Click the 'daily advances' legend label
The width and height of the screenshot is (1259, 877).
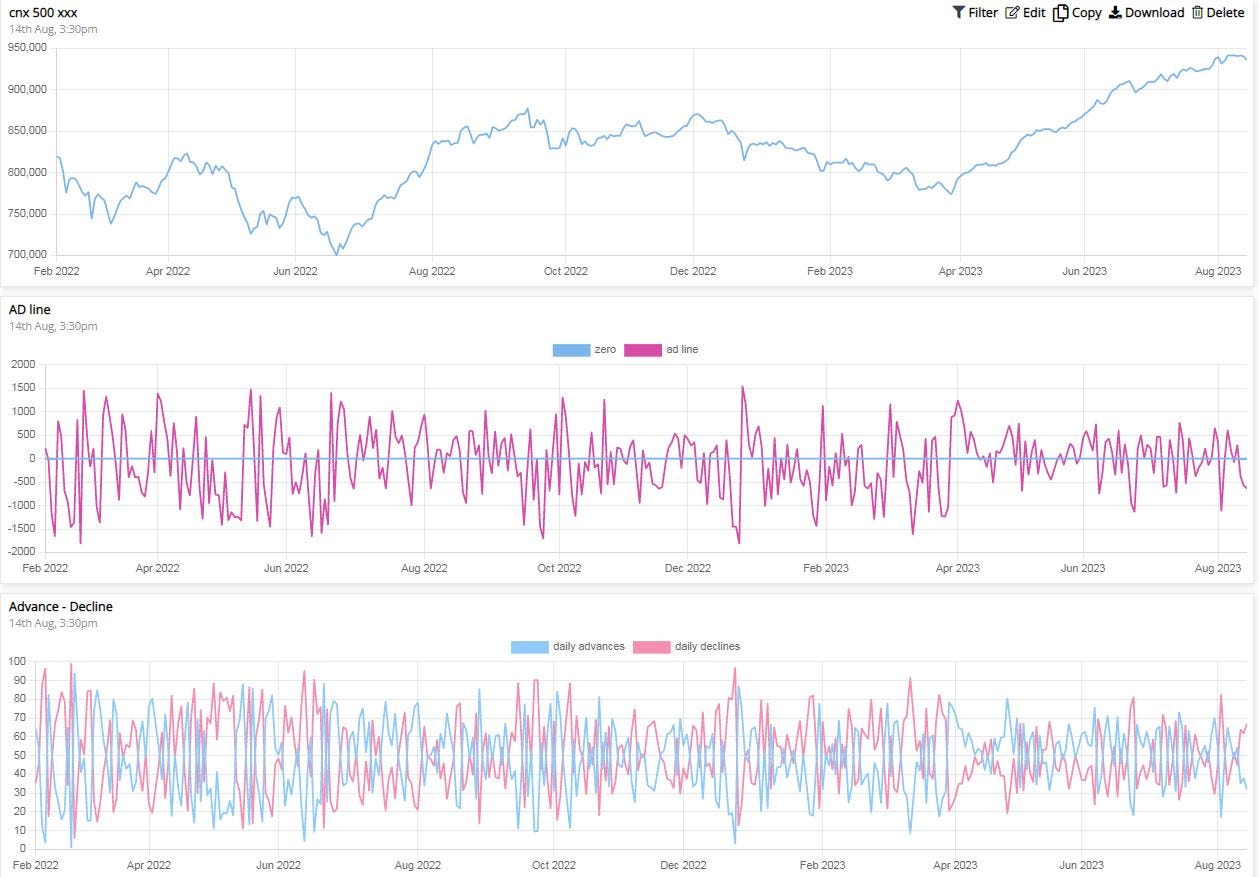click(589, 647)
